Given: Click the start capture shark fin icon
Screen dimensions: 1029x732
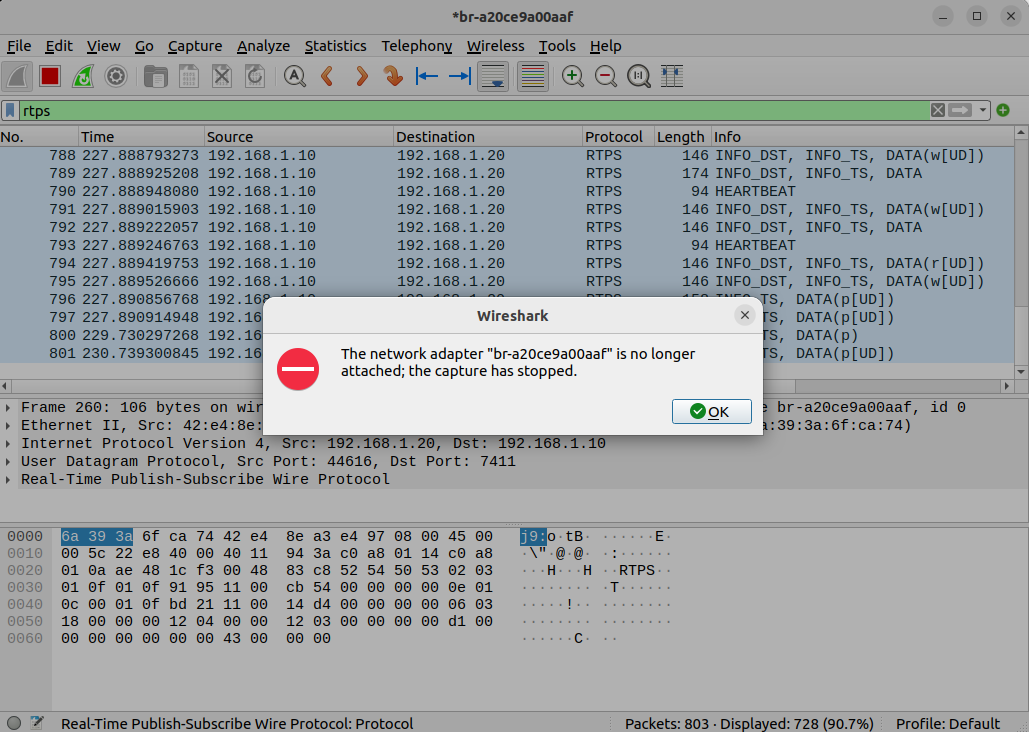Looking at the screenshot, I should coord(18,77).
